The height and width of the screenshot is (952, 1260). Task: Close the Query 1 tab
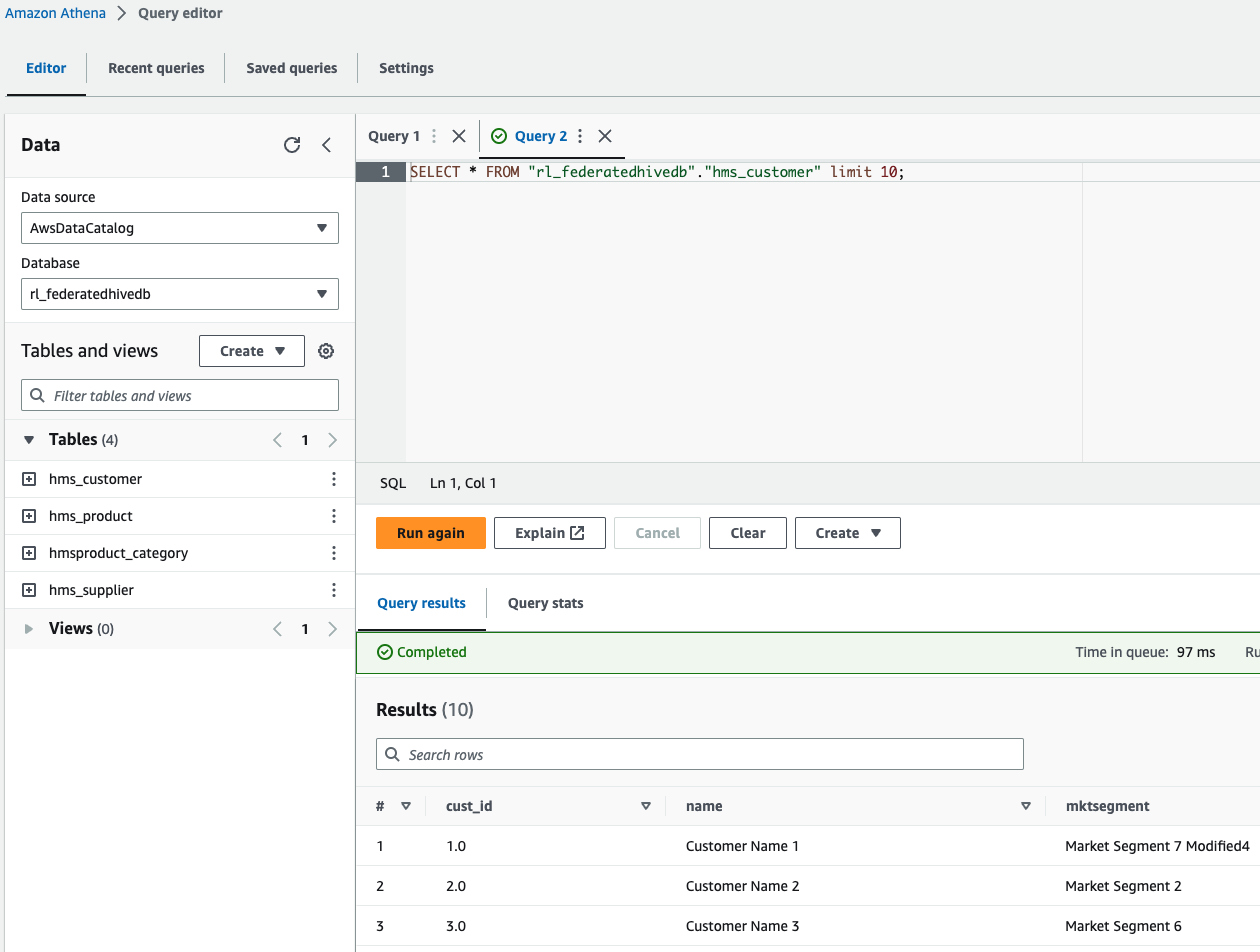pos(459,136)
